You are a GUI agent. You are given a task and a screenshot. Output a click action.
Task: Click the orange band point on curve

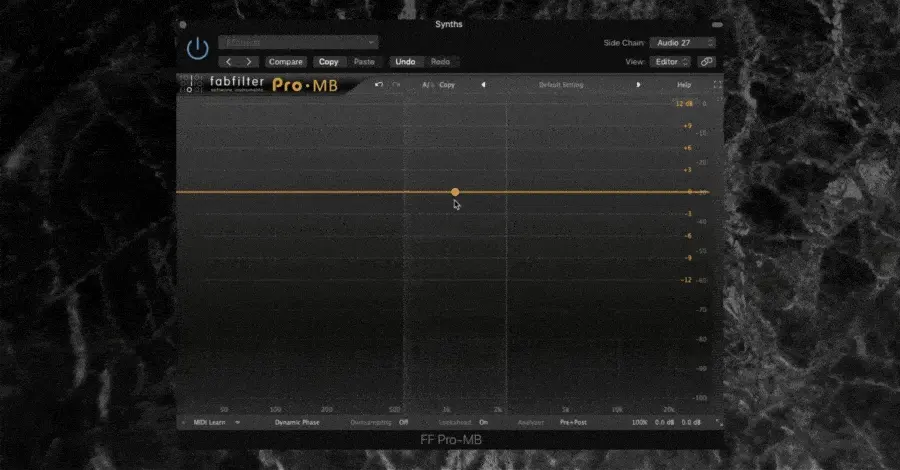[455, 192]
